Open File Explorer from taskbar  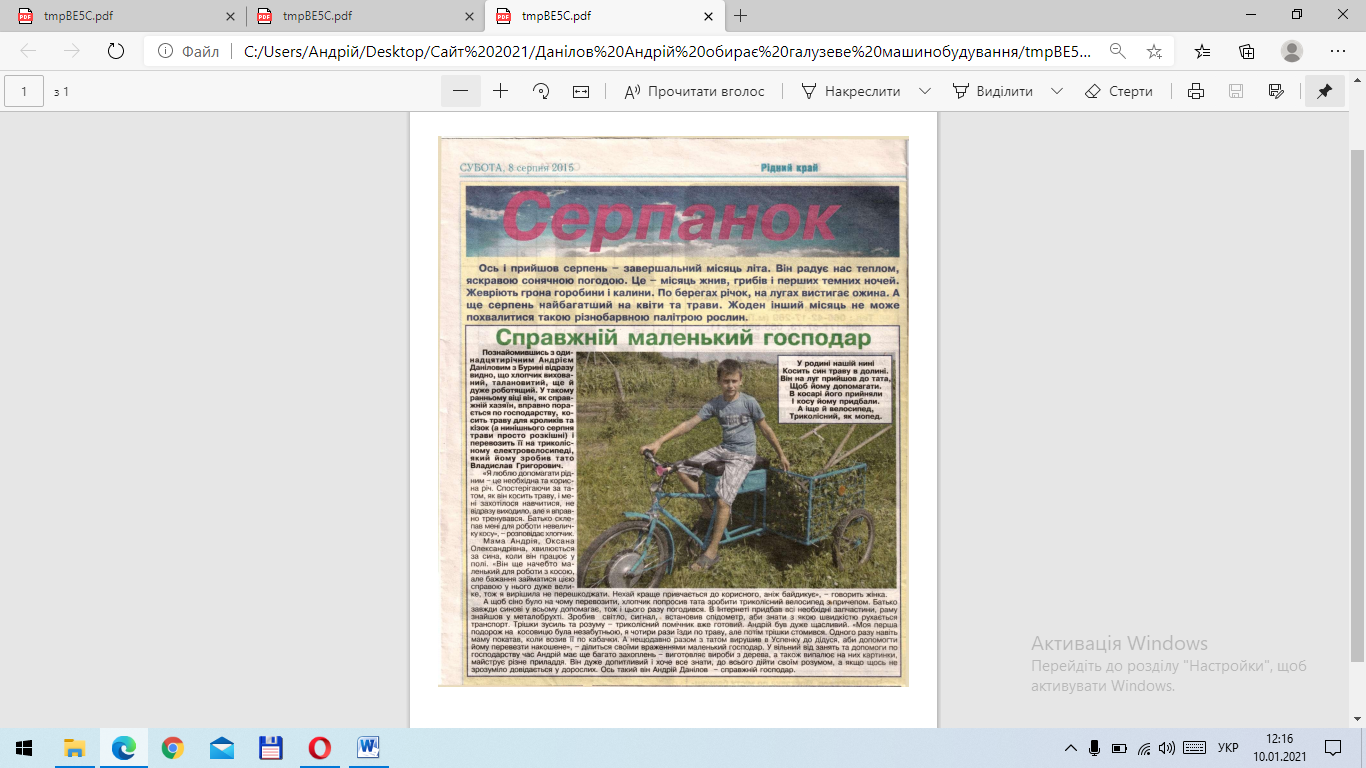click(x=74, y=747)
